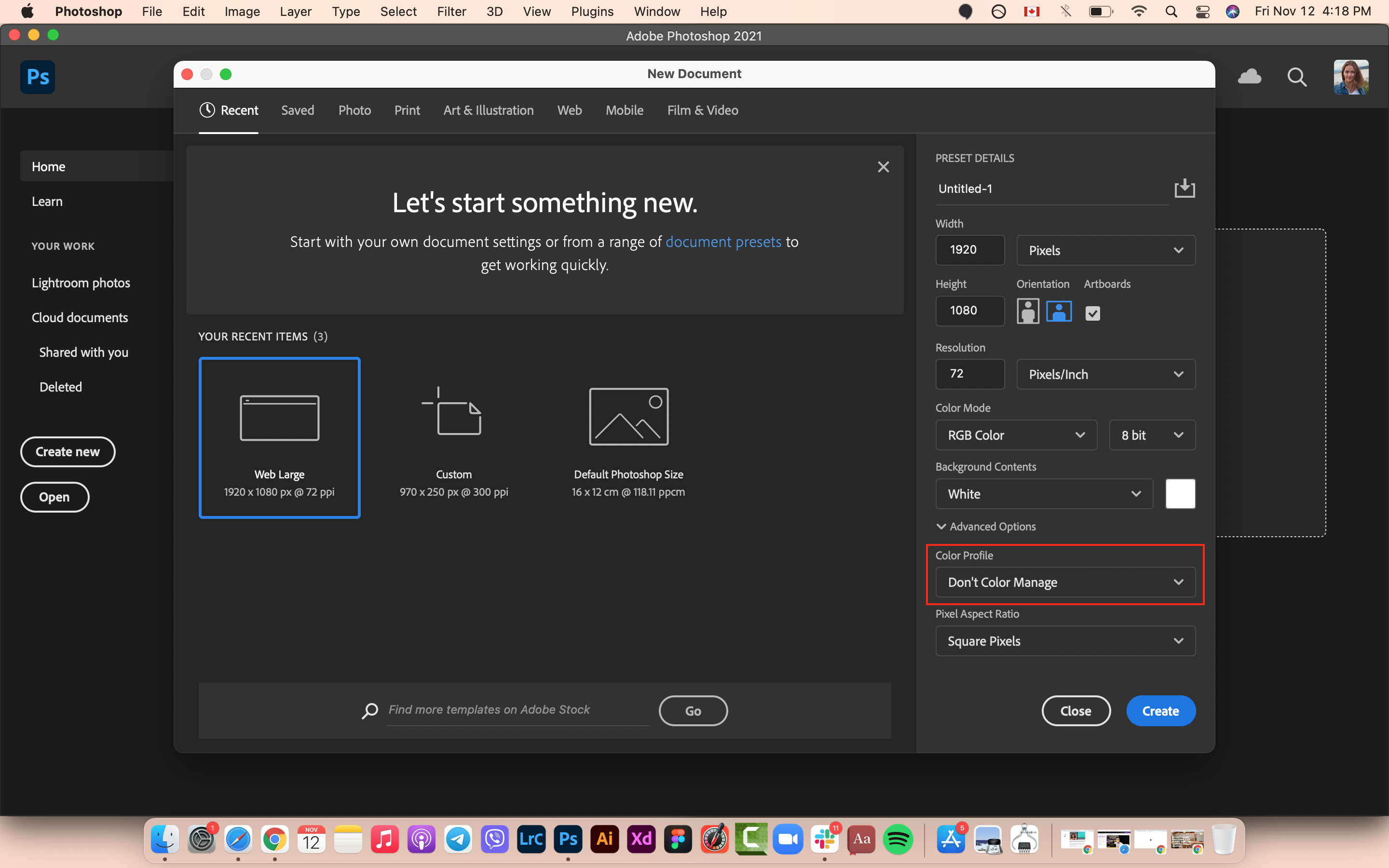The image size is (1389, 868).
Task: Open Podcasts from the dock
Action: [422, 839]
